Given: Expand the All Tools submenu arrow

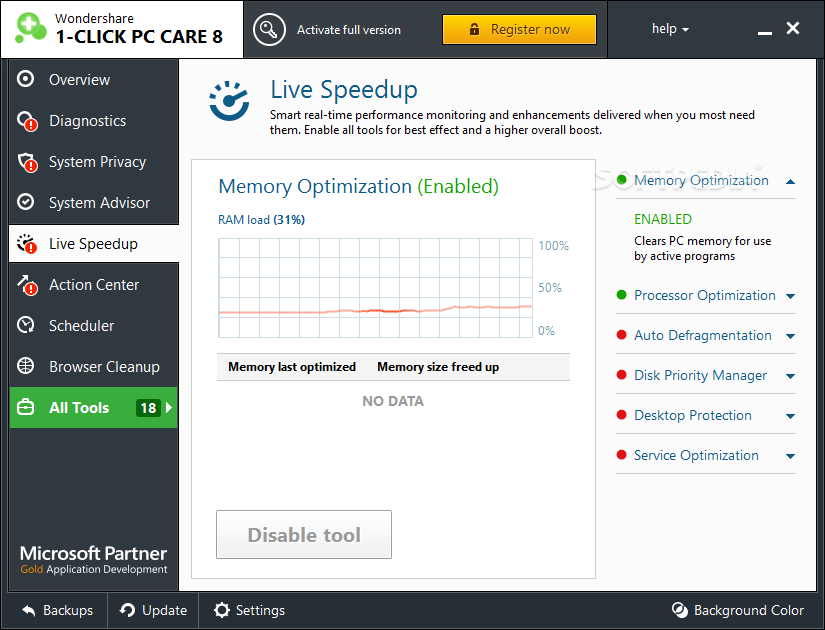Looking at the screenshot, I should [x=169, y=407].
